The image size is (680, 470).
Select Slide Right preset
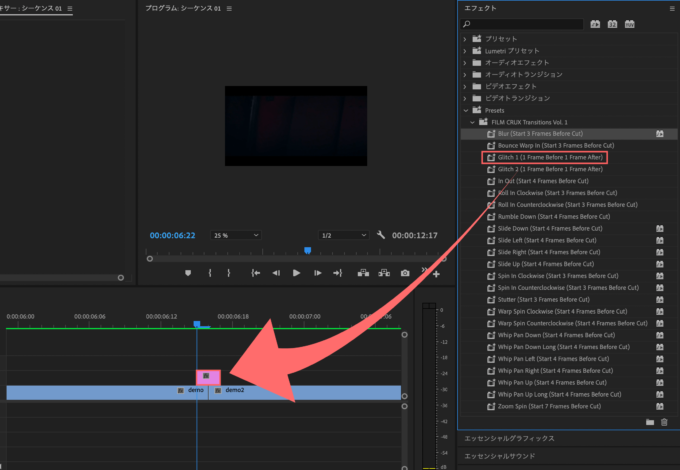[549, 252]
